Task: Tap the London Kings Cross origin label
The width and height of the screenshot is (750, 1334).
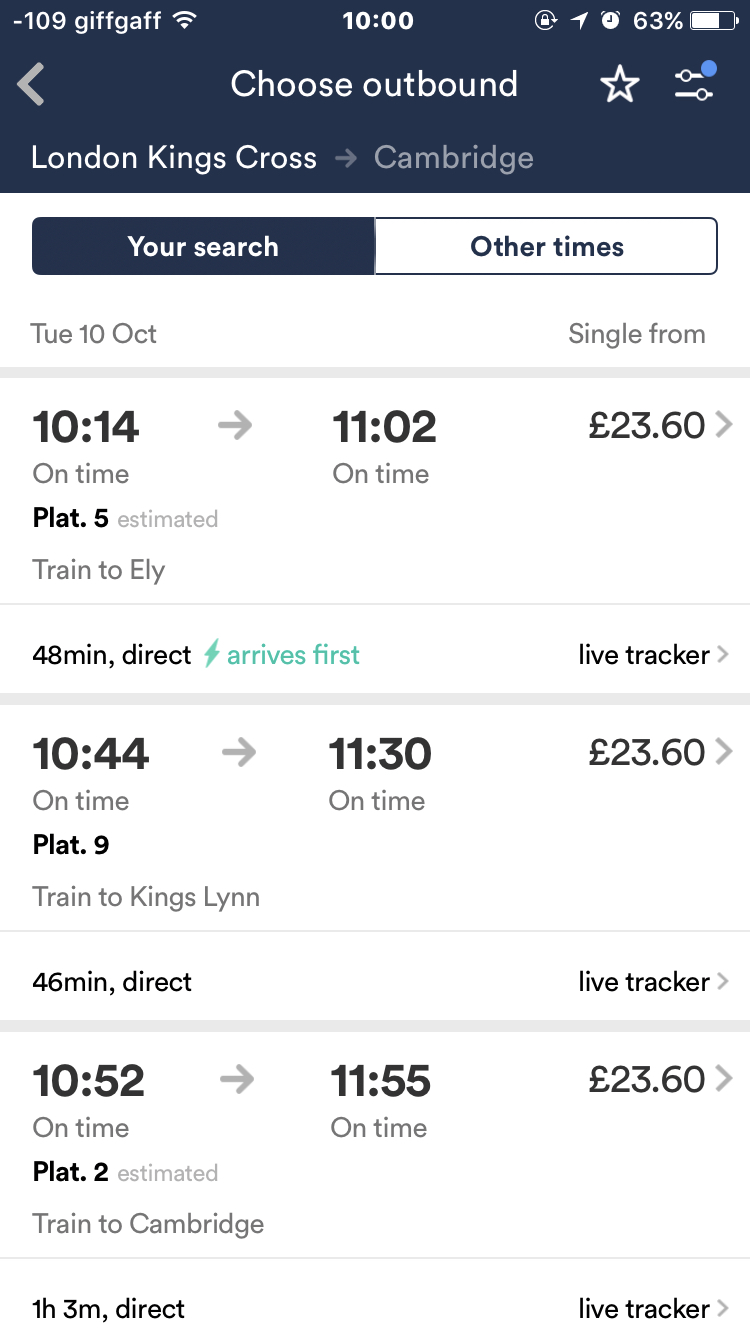Action: pos(174,158)
